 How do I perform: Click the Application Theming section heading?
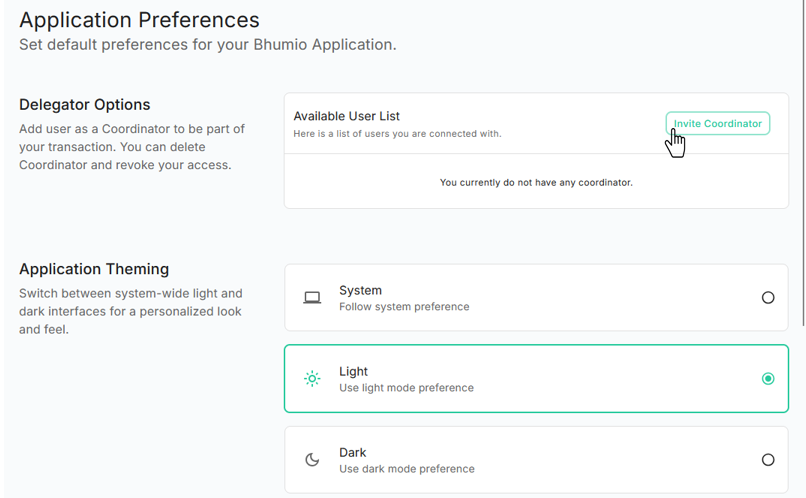pyautogui.click(x=94, y=269)
